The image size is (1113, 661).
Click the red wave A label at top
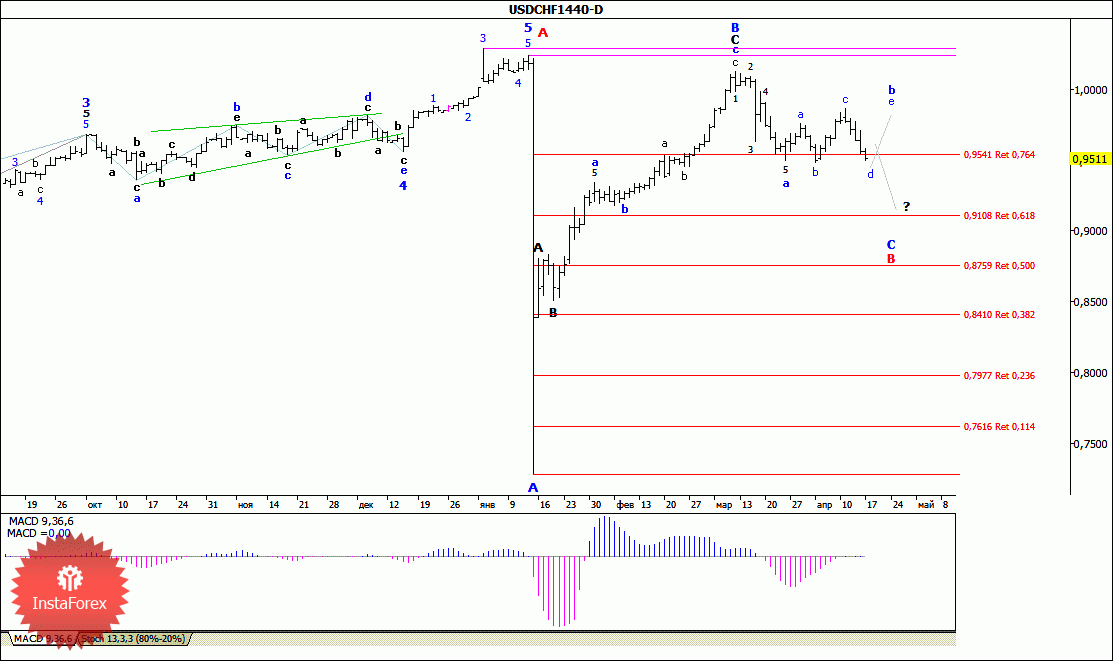543,33
